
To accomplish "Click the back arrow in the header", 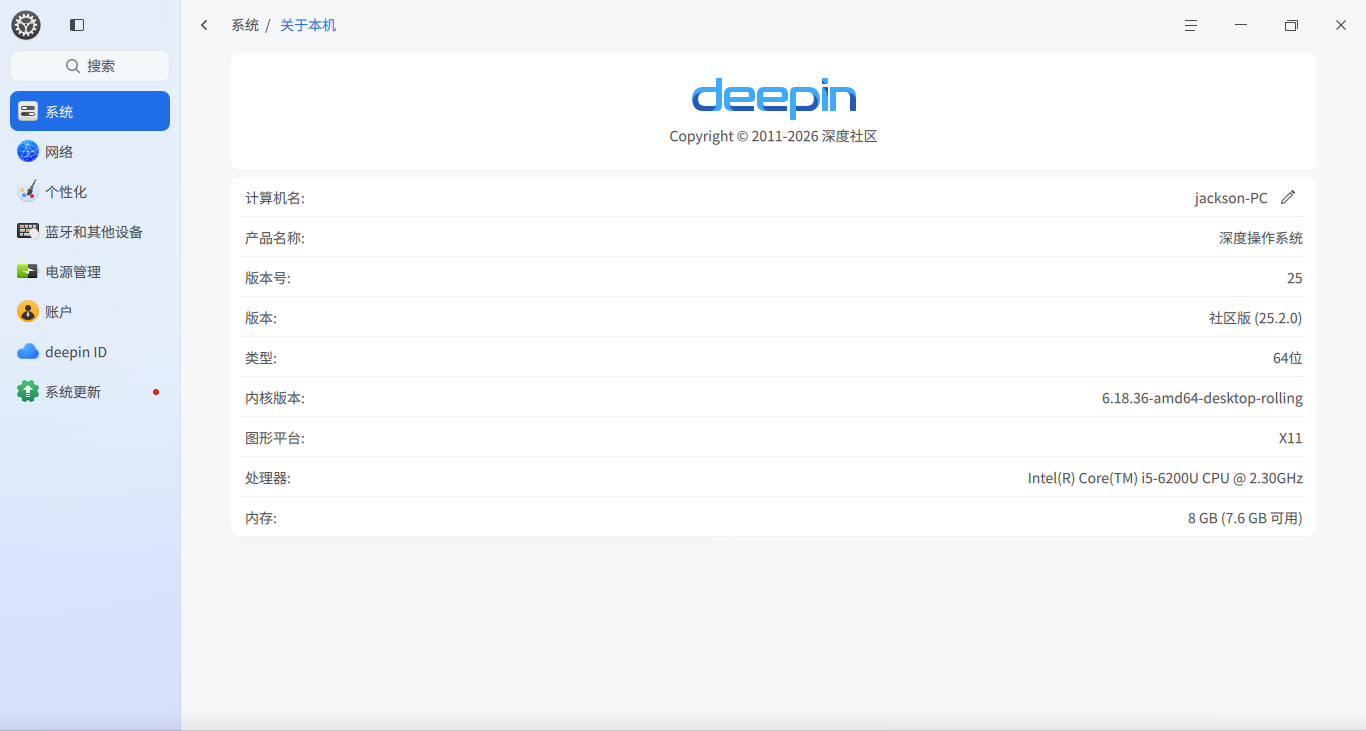I will click(x=204, y=25).
